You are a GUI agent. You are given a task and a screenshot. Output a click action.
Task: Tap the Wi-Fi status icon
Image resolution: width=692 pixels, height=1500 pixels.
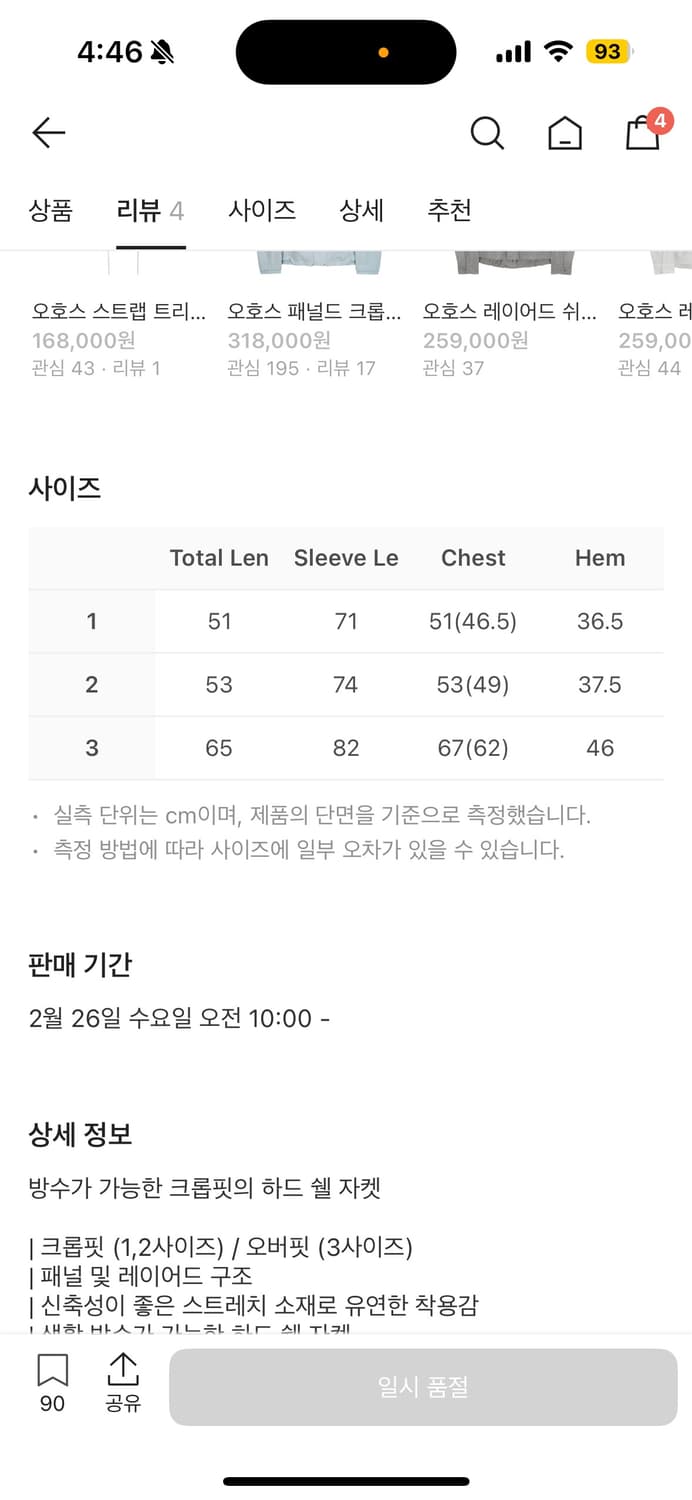click(558, 50)
